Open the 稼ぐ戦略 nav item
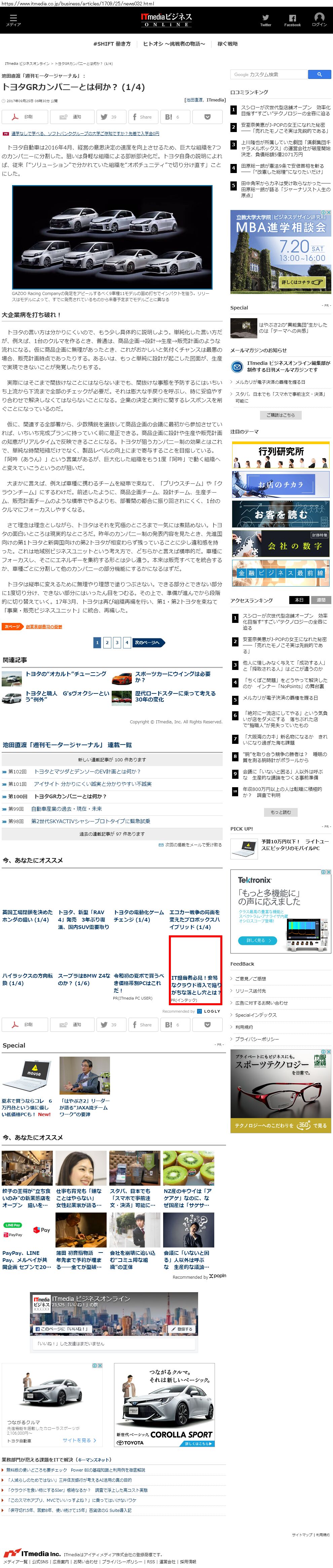The height and width of the screenshot is (1568, 333). tap(227, 44)
